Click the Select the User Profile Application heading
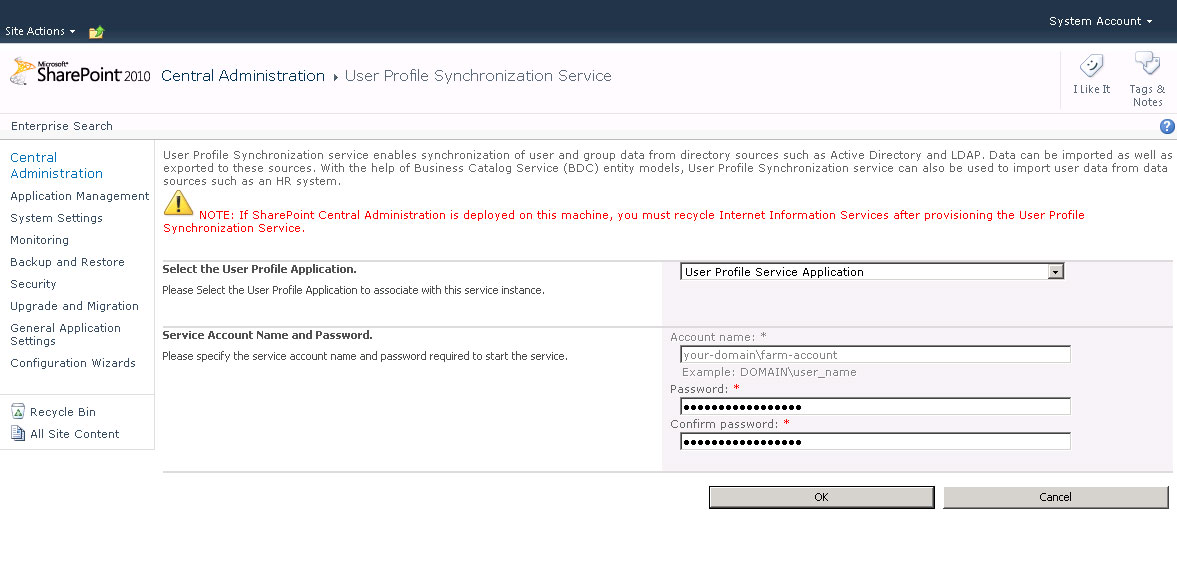 [259, 269]
